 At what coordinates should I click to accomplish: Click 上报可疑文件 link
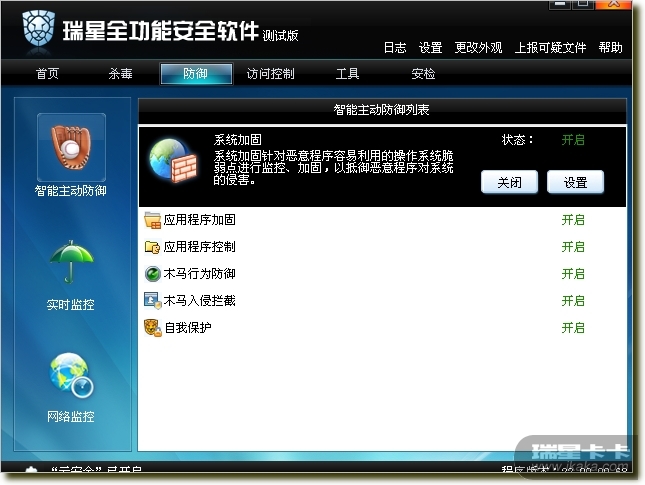coord(550,48)
